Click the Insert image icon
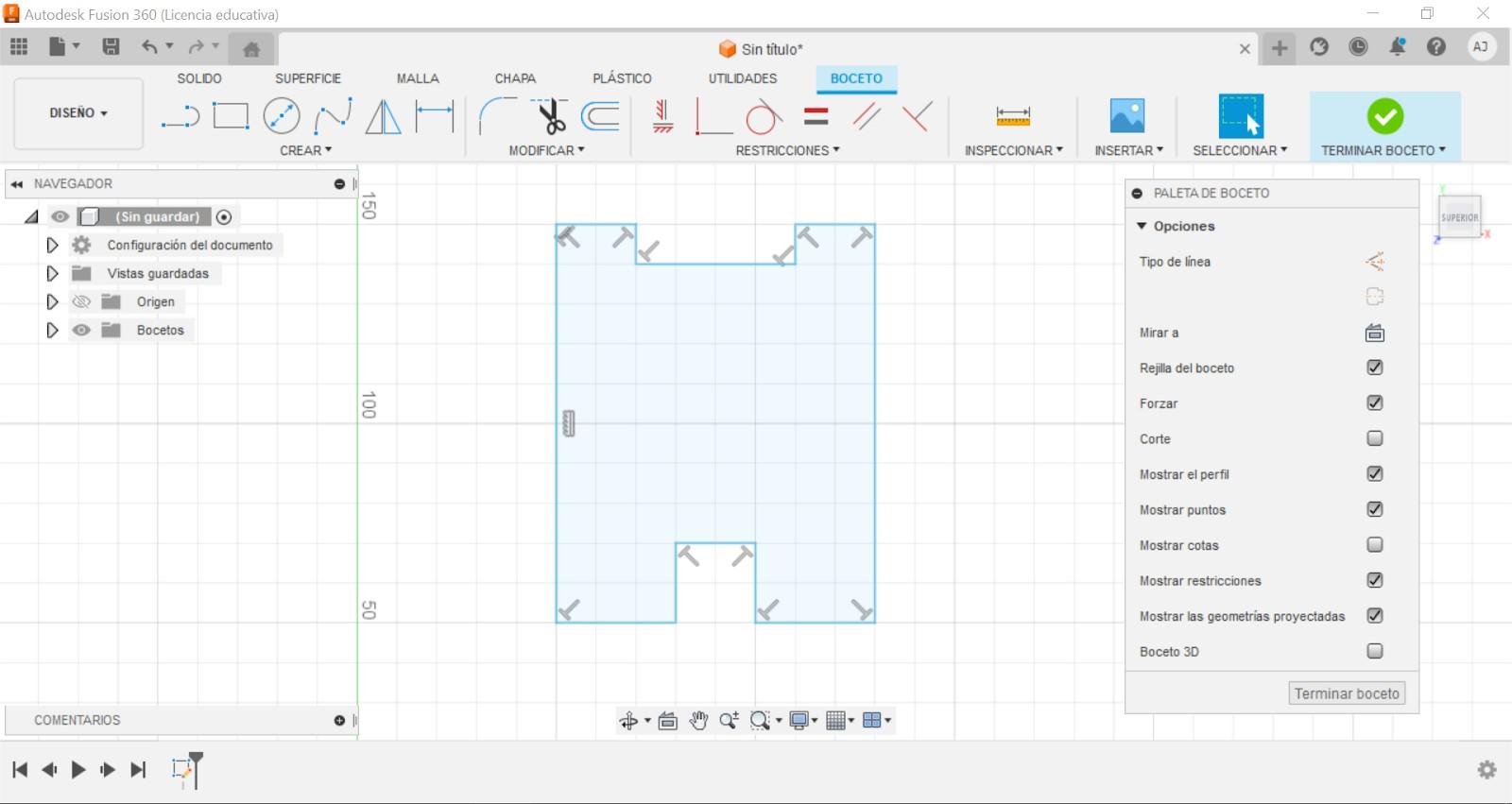This screenshot has height=804, width=1512. [x=1126, y=116]
